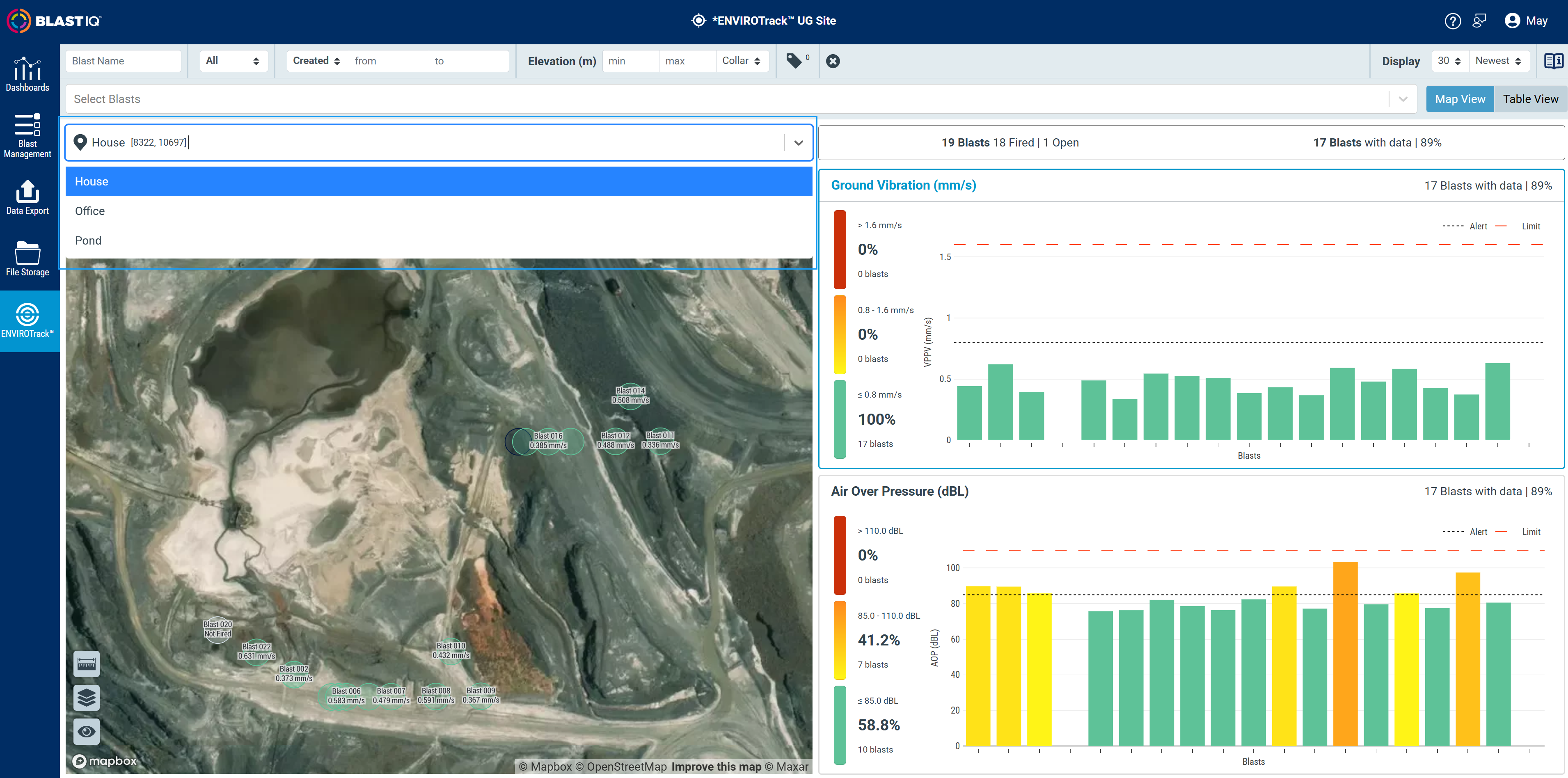Switch to Map View
The width and height of the screenshot is (1568, 778).
coord(1460,98)
